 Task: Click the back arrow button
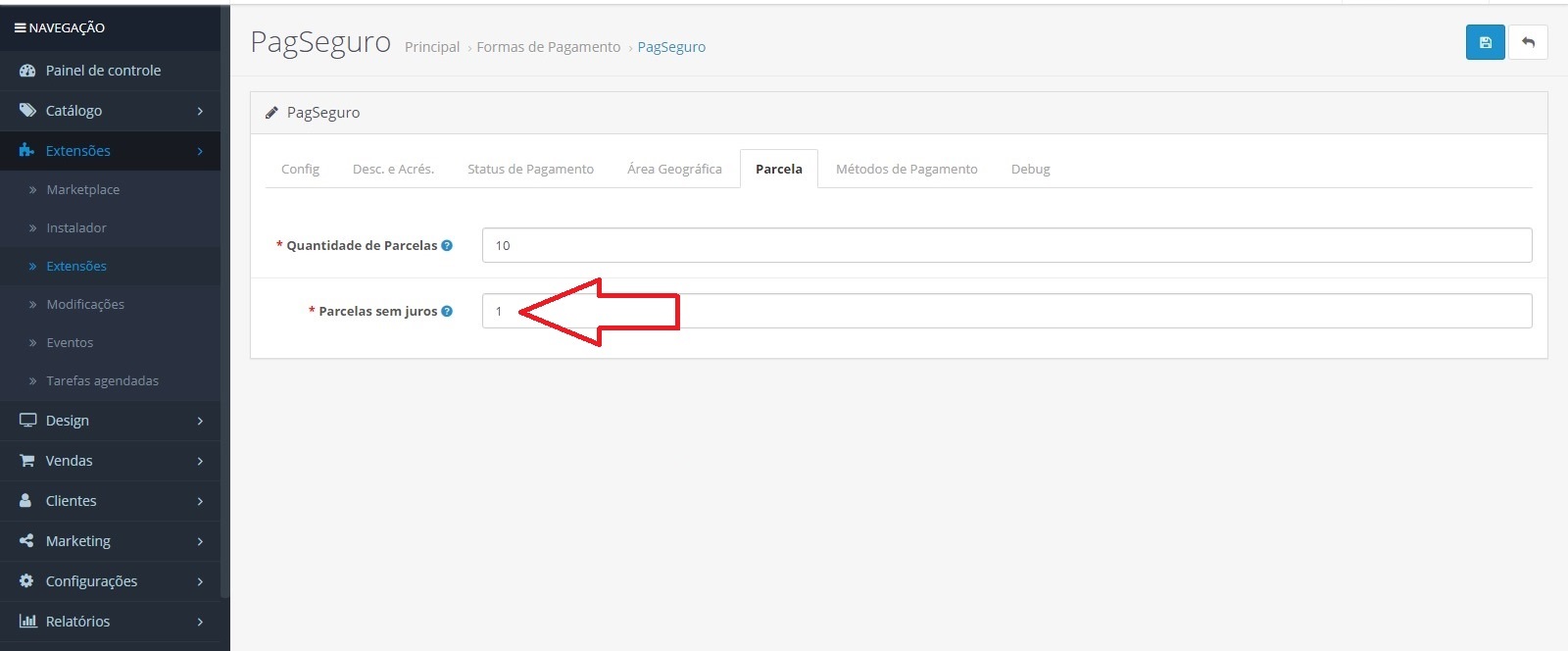tap(1528, 42)
